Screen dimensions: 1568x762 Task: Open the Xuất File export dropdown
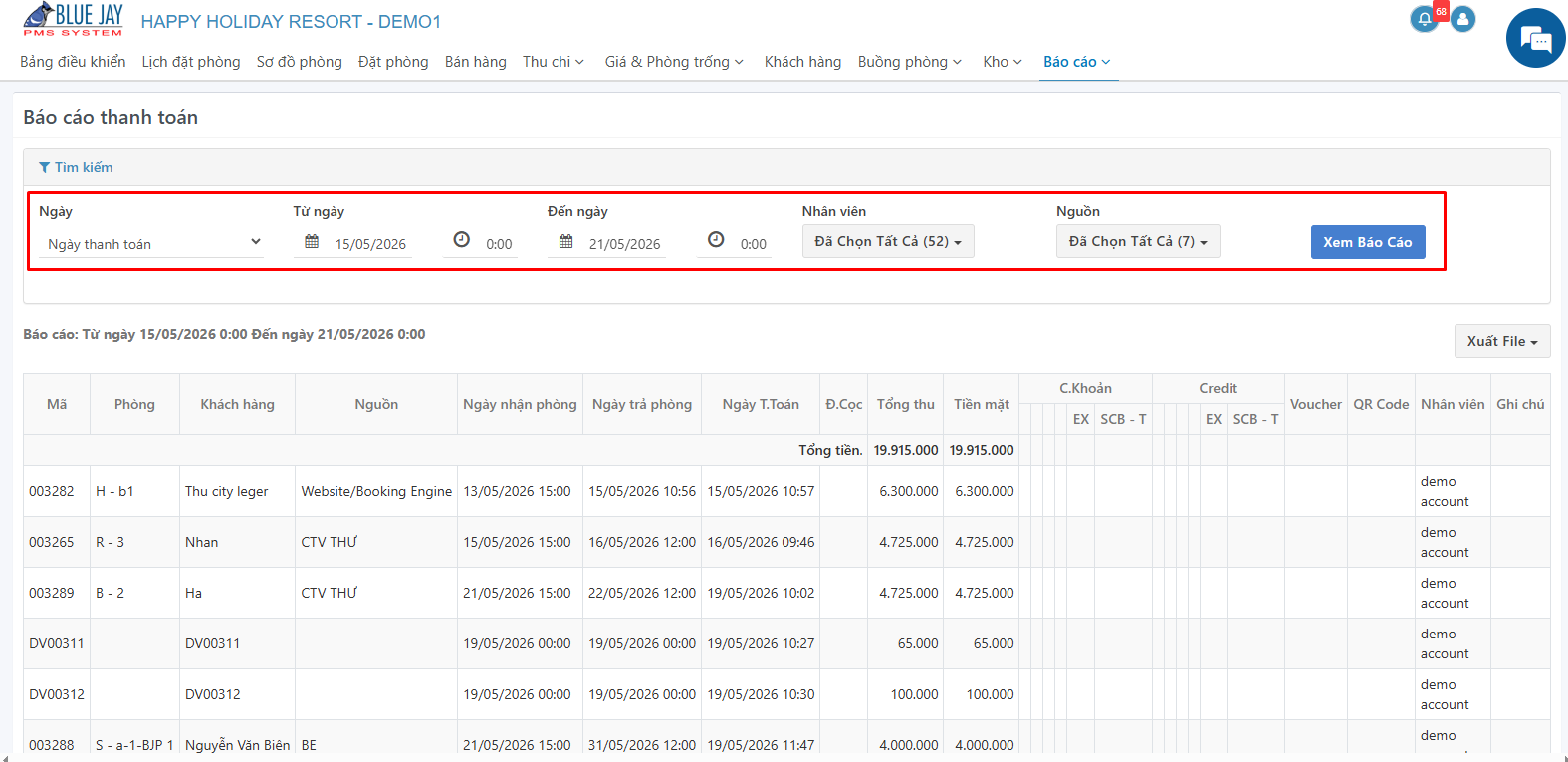[x=1502, y=341]
